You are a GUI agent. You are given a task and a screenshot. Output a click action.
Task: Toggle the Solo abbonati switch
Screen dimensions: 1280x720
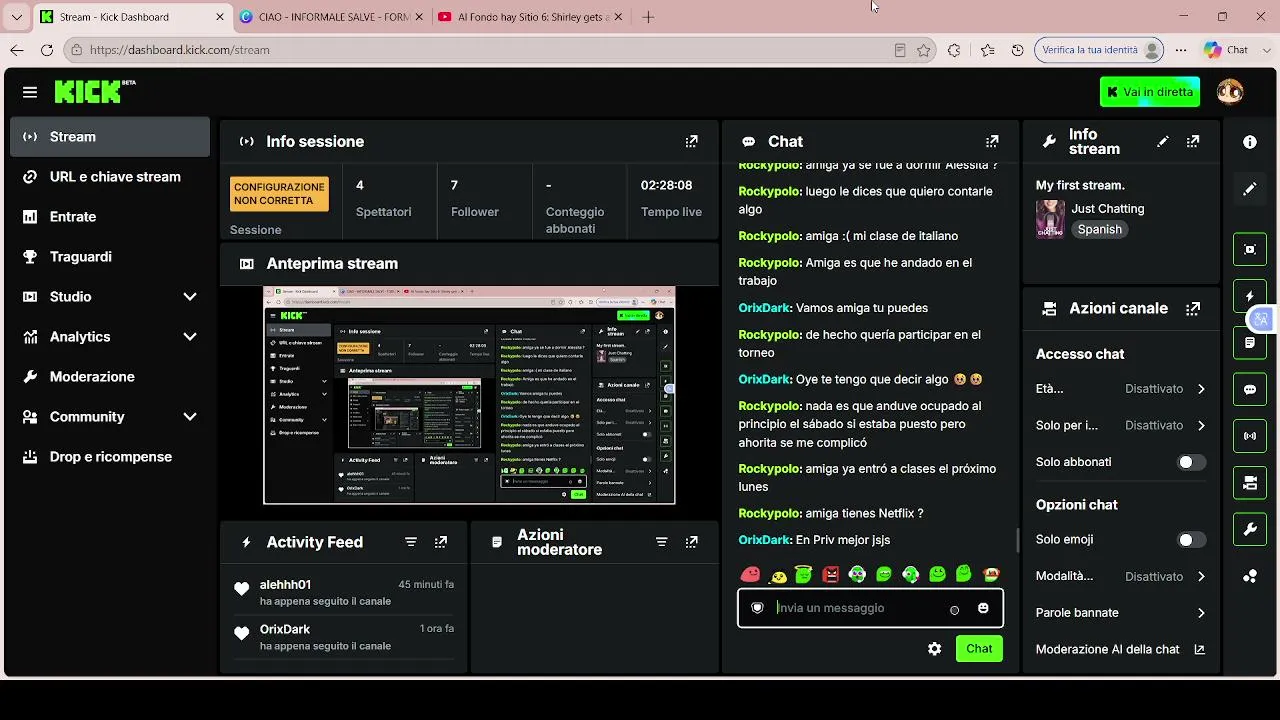(x=1191, y=462)
